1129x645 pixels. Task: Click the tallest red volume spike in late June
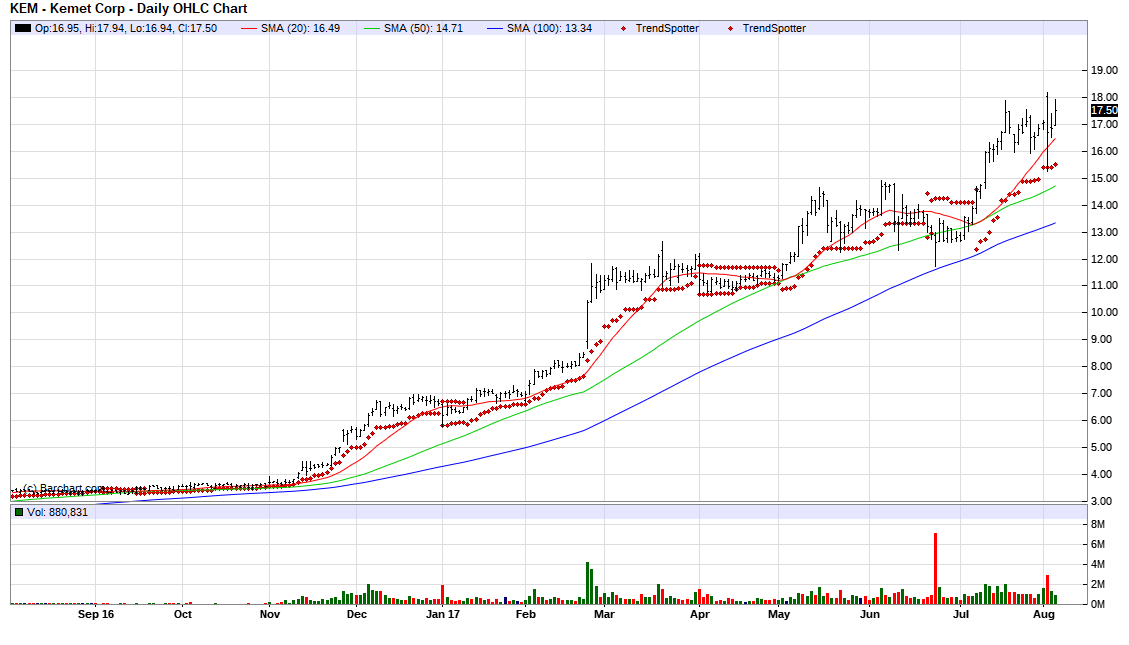point(935,569)
